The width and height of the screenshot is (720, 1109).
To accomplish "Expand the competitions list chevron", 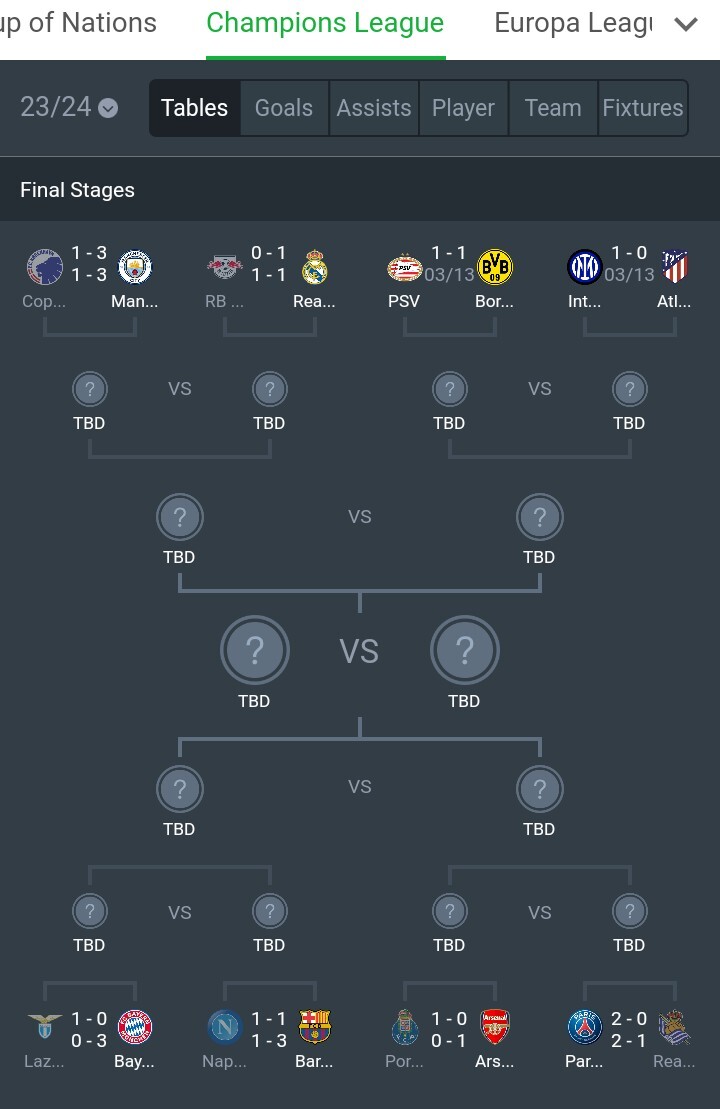I will coord(686,25).
